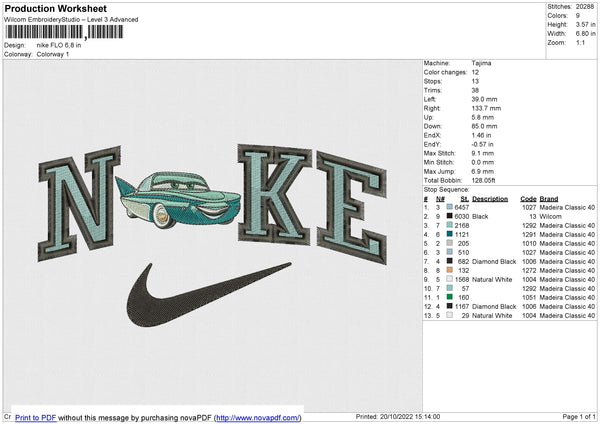Click the embroidered letter N in the design

[x=79, y=203]
